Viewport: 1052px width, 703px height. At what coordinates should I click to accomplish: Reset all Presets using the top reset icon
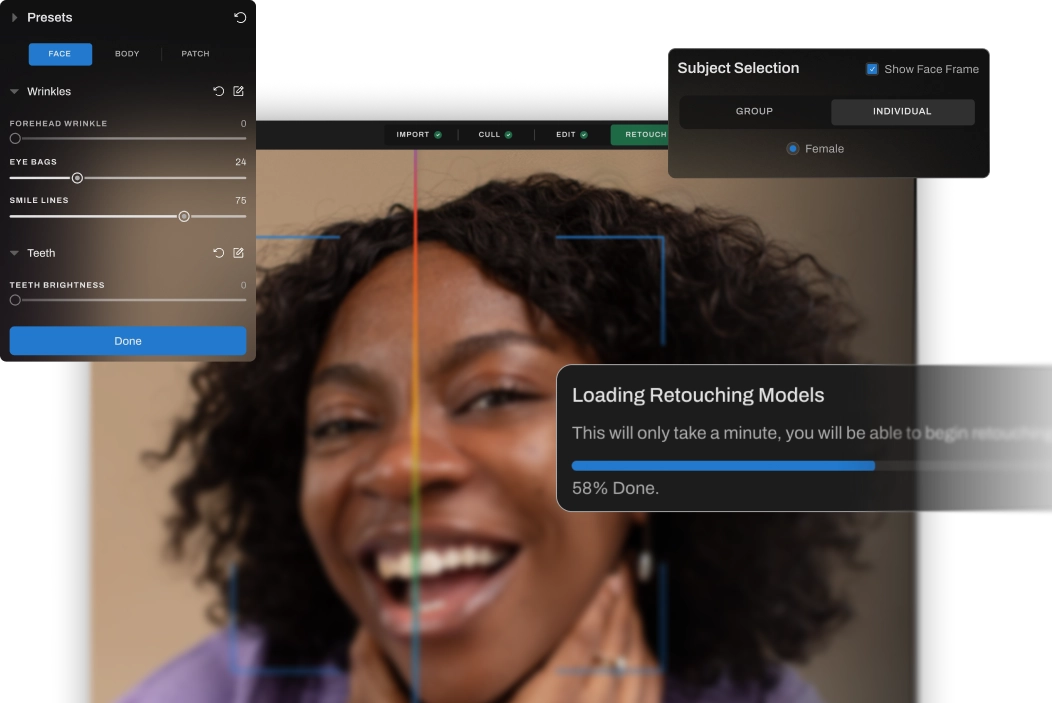coord(239,17)
